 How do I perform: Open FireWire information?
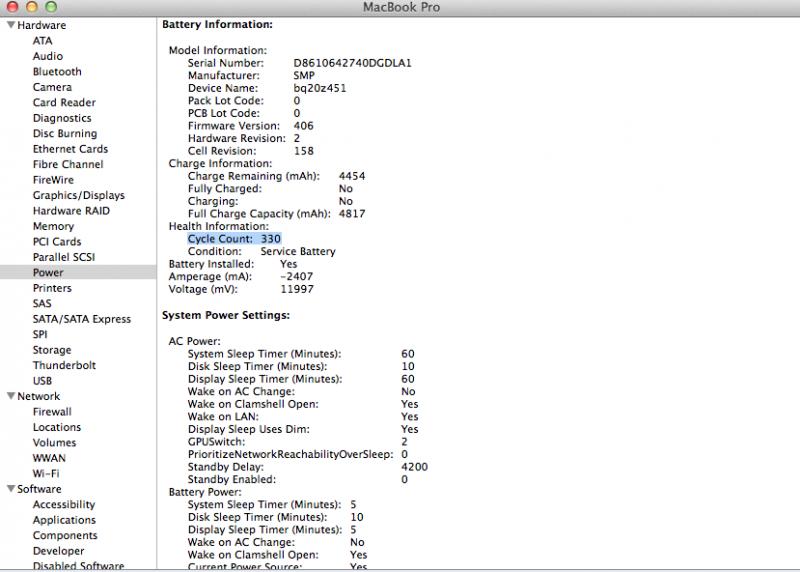tap(53, 180)
